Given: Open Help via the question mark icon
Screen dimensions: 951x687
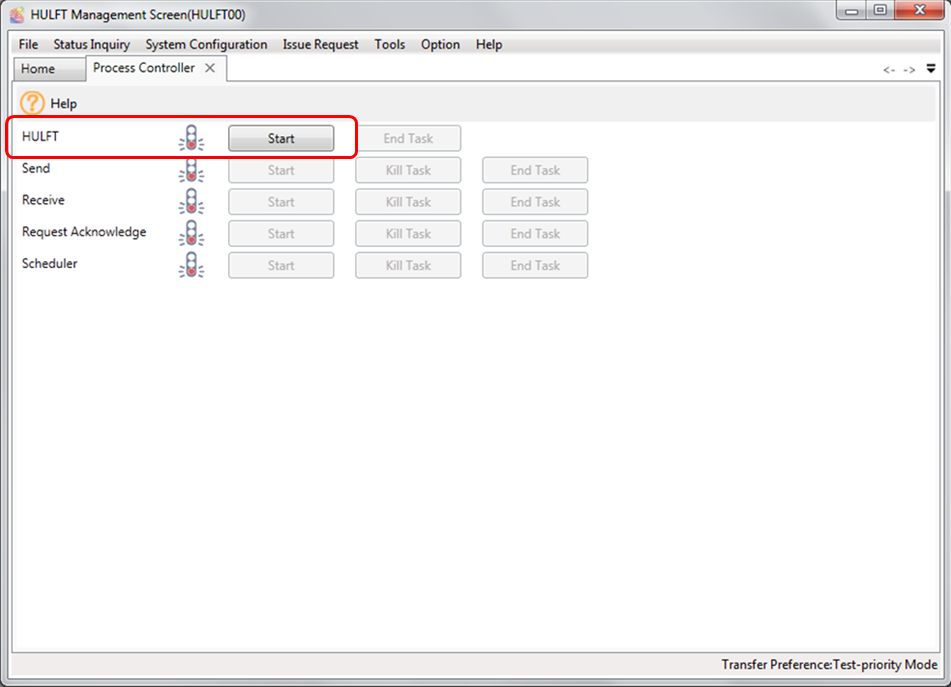Looking at the screenshot, I should (33, 103).
